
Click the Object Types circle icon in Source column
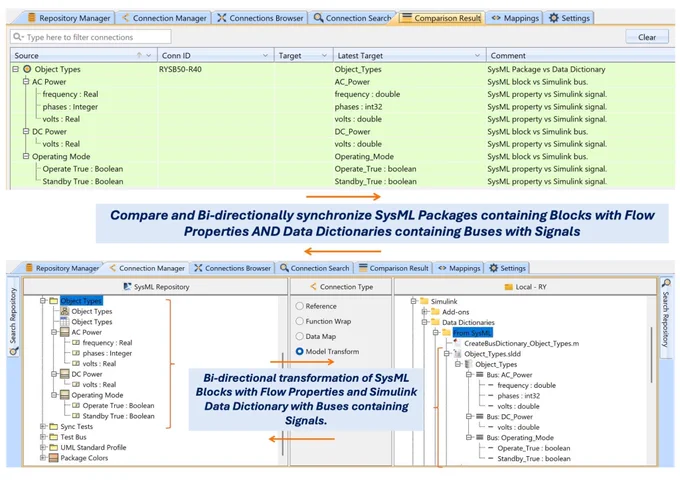pos(27,69)
